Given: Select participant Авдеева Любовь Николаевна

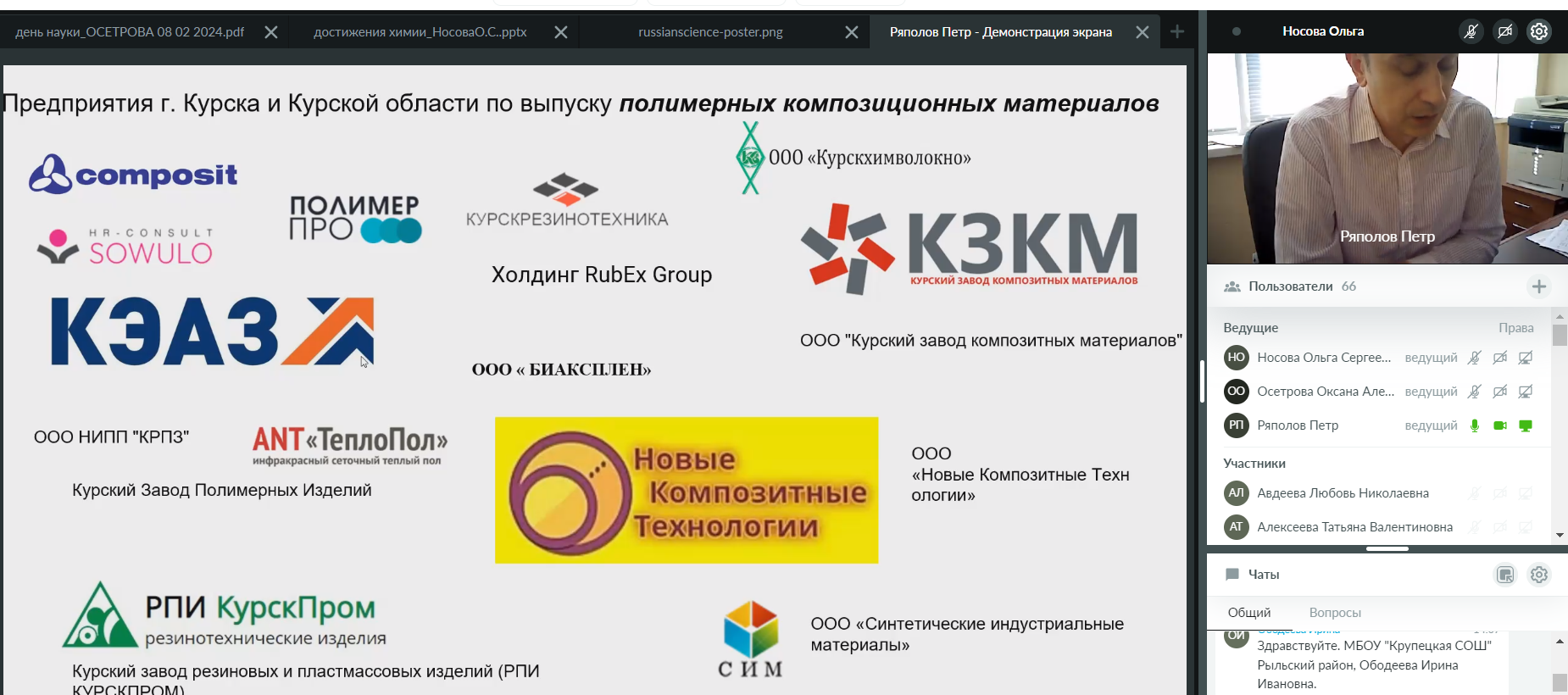Looking at the screenshot, I should 1343,493.
